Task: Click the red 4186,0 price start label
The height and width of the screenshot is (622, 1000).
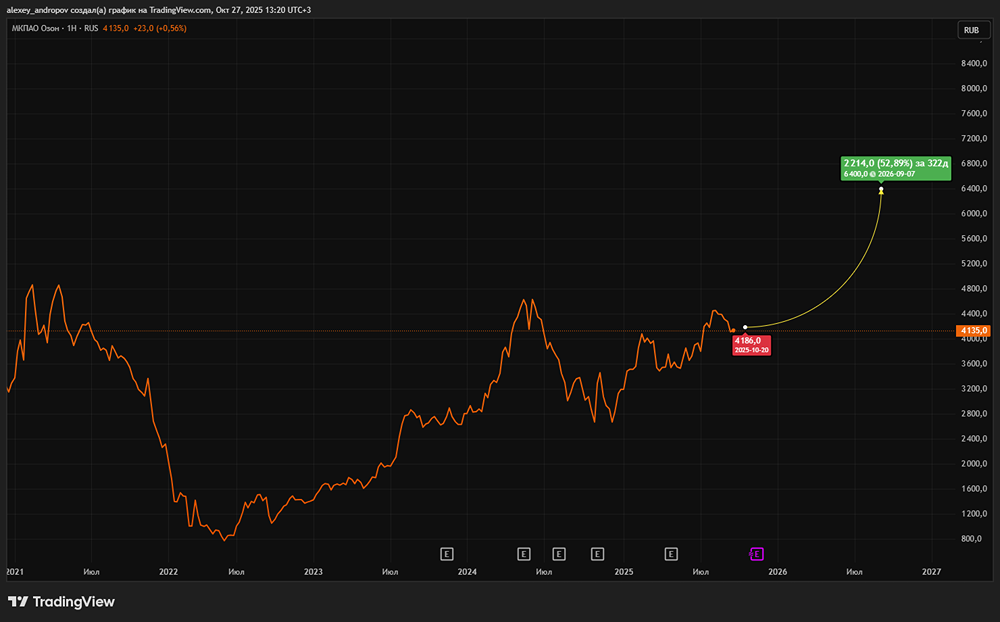Action: 751,345
